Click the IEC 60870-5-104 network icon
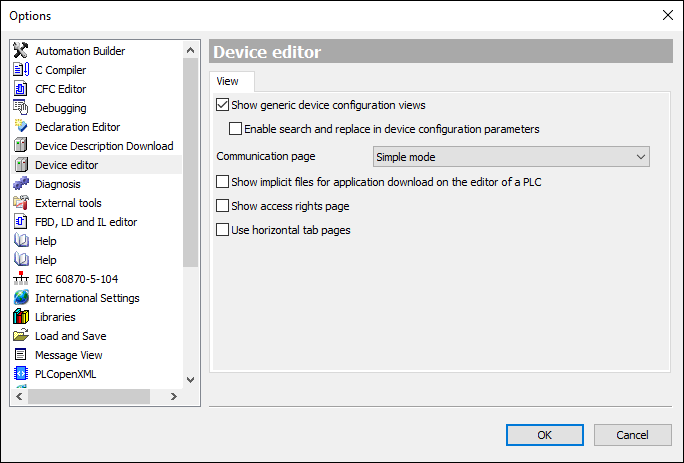 (x=20, y=279)
